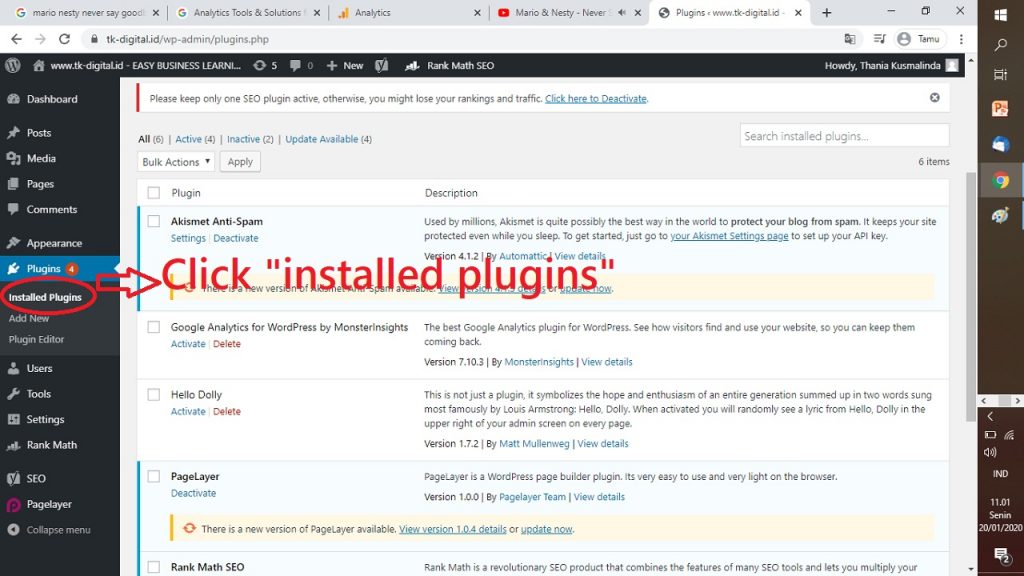Focus the Search installed plugins field
1024x576 pixels.
tap(844, 136)
